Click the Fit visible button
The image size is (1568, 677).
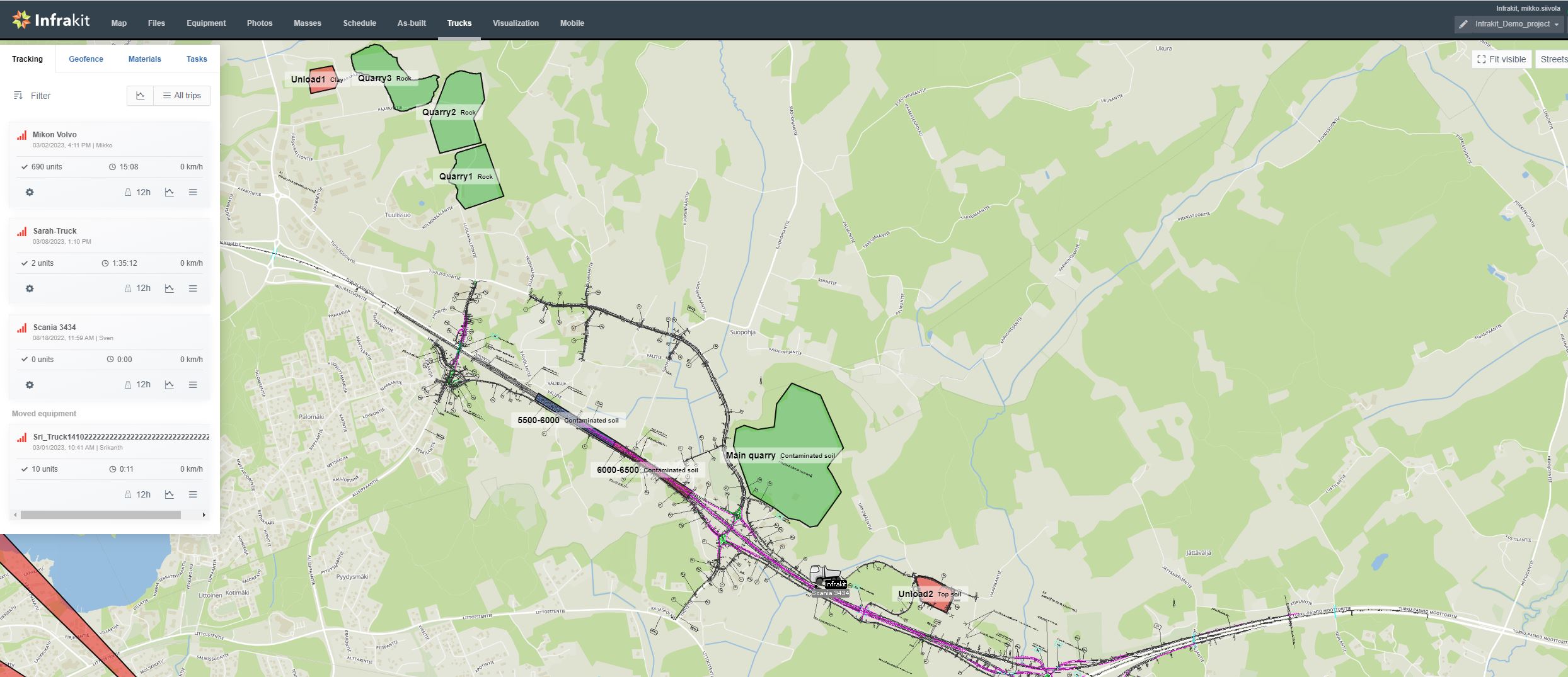tap(1502, 59)
